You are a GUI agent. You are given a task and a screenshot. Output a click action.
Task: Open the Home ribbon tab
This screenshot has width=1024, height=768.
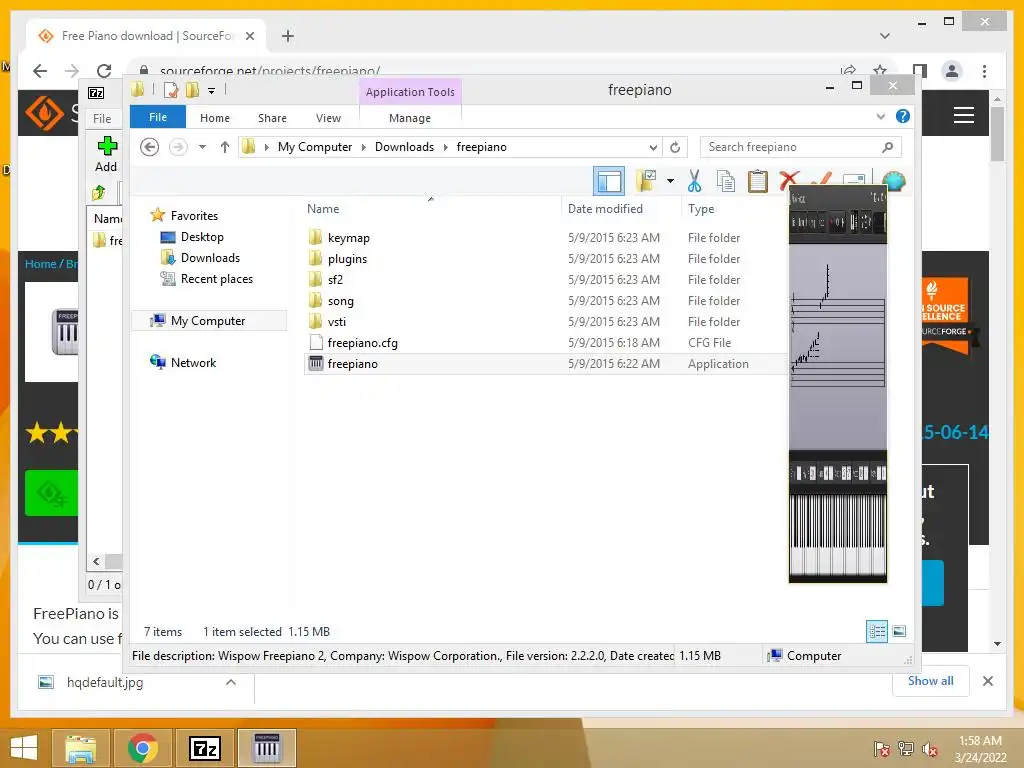point(215,118)
